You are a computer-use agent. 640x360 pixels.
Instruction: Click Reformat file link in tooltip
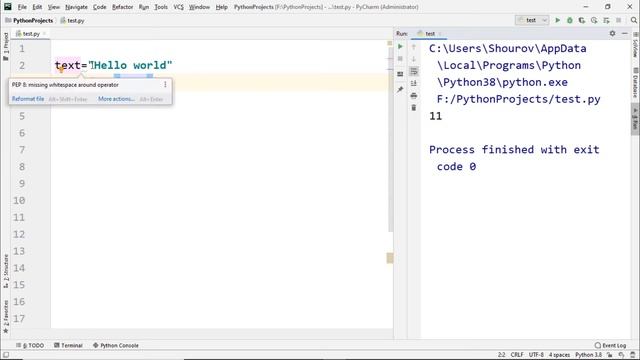28,99
